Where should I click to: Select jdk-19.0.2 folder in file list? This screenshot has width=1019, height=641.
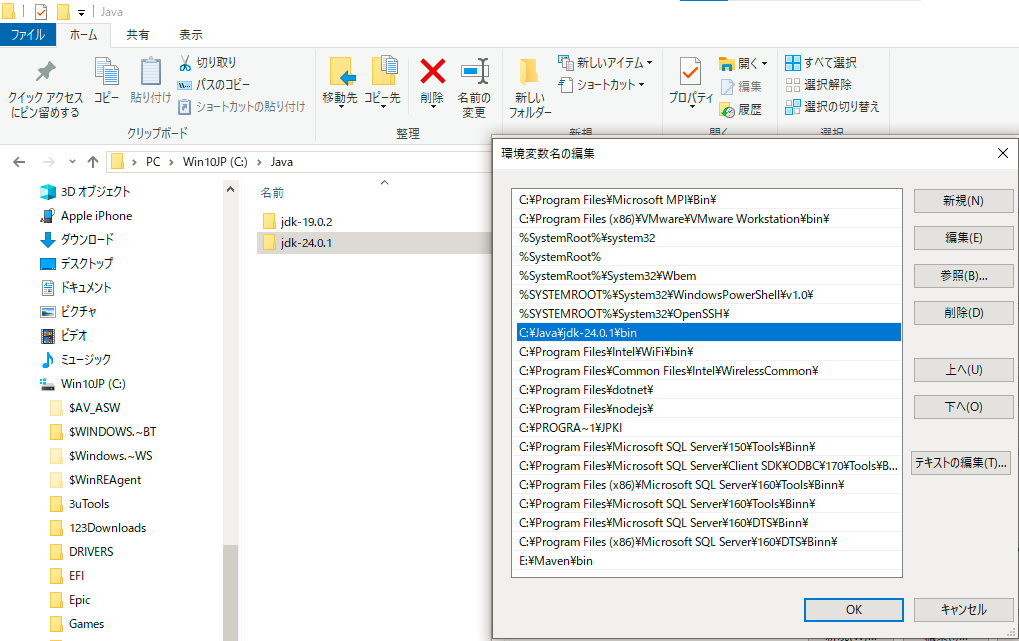(305, 222)
